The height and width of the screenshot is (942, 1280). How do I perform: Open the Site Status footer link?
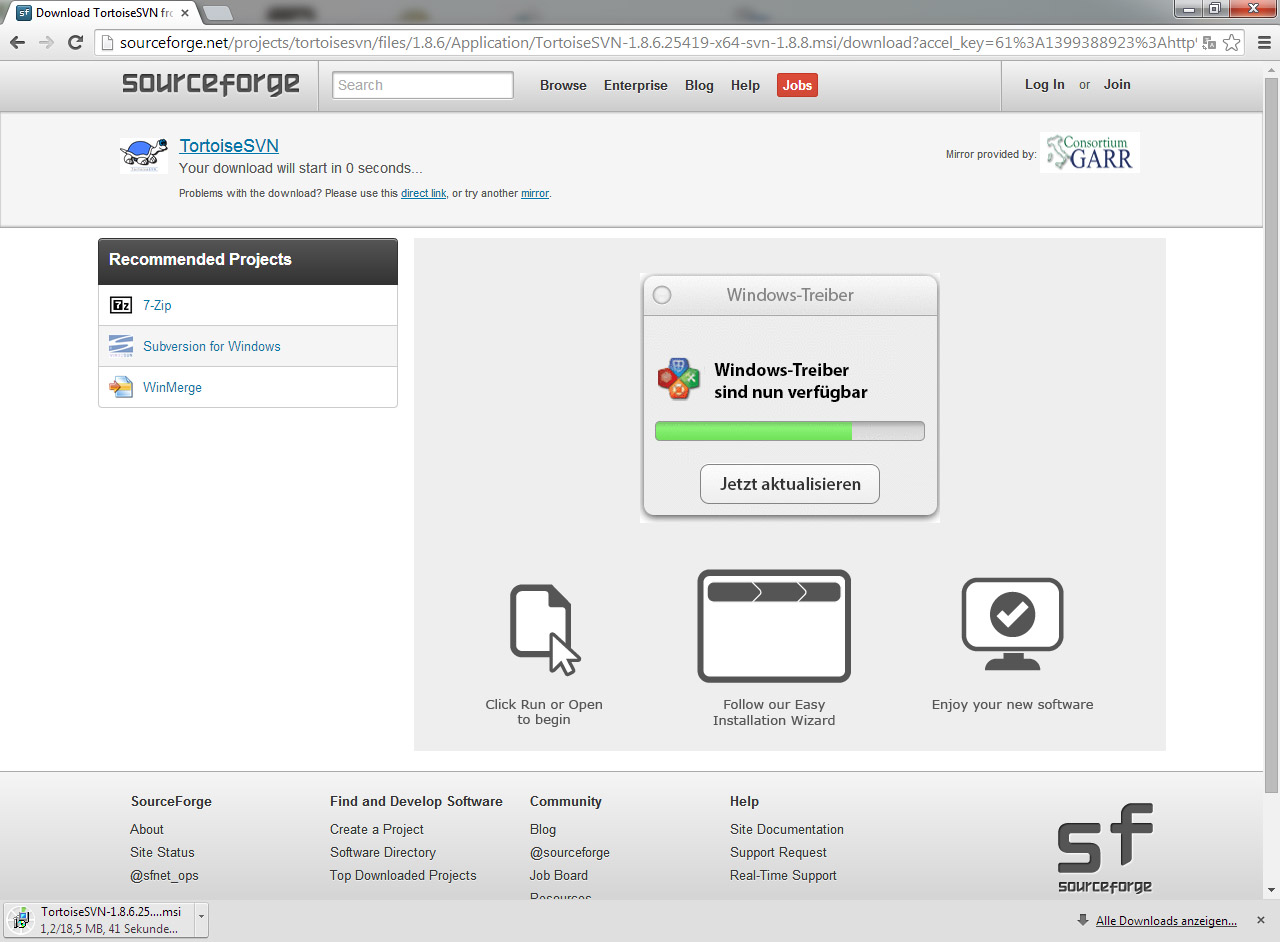[162, 852]
